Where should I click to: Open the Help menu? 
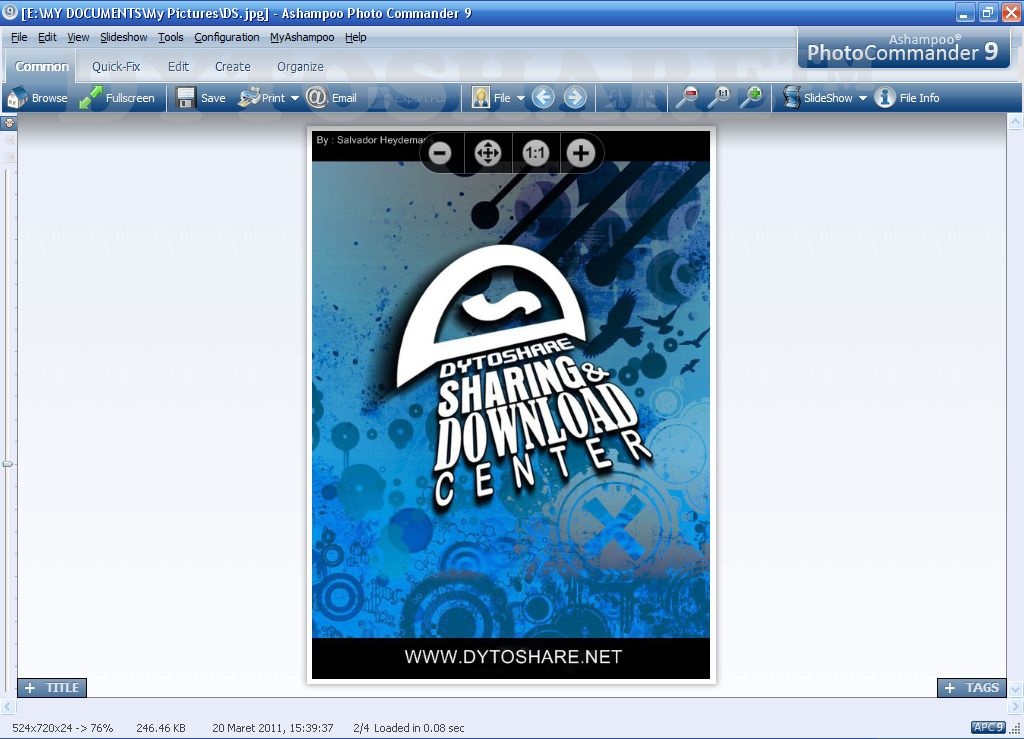355,37
